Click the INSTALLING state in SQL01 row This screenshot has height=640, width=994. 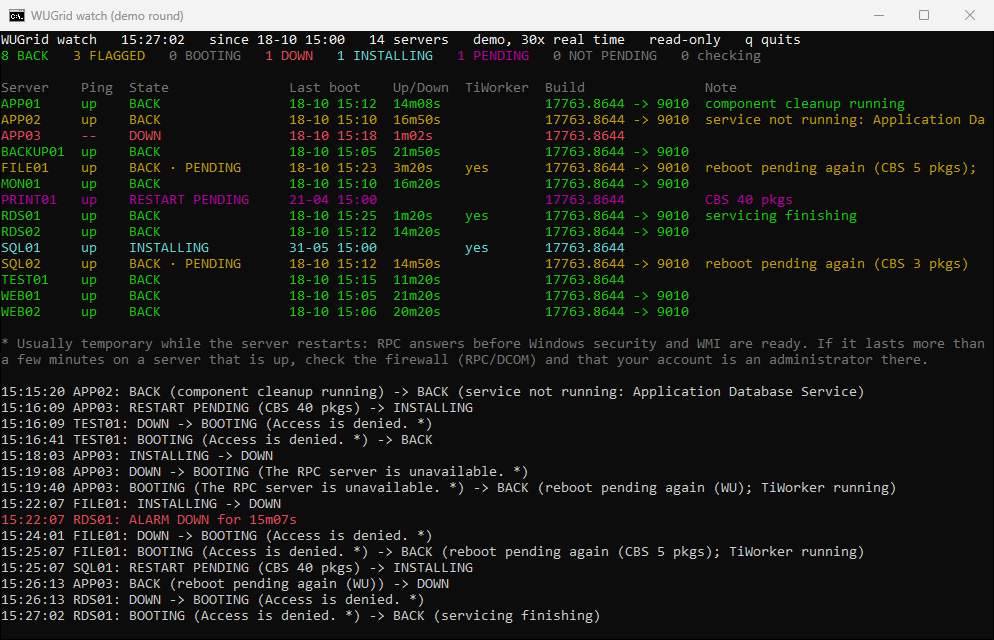pos(169,248)
